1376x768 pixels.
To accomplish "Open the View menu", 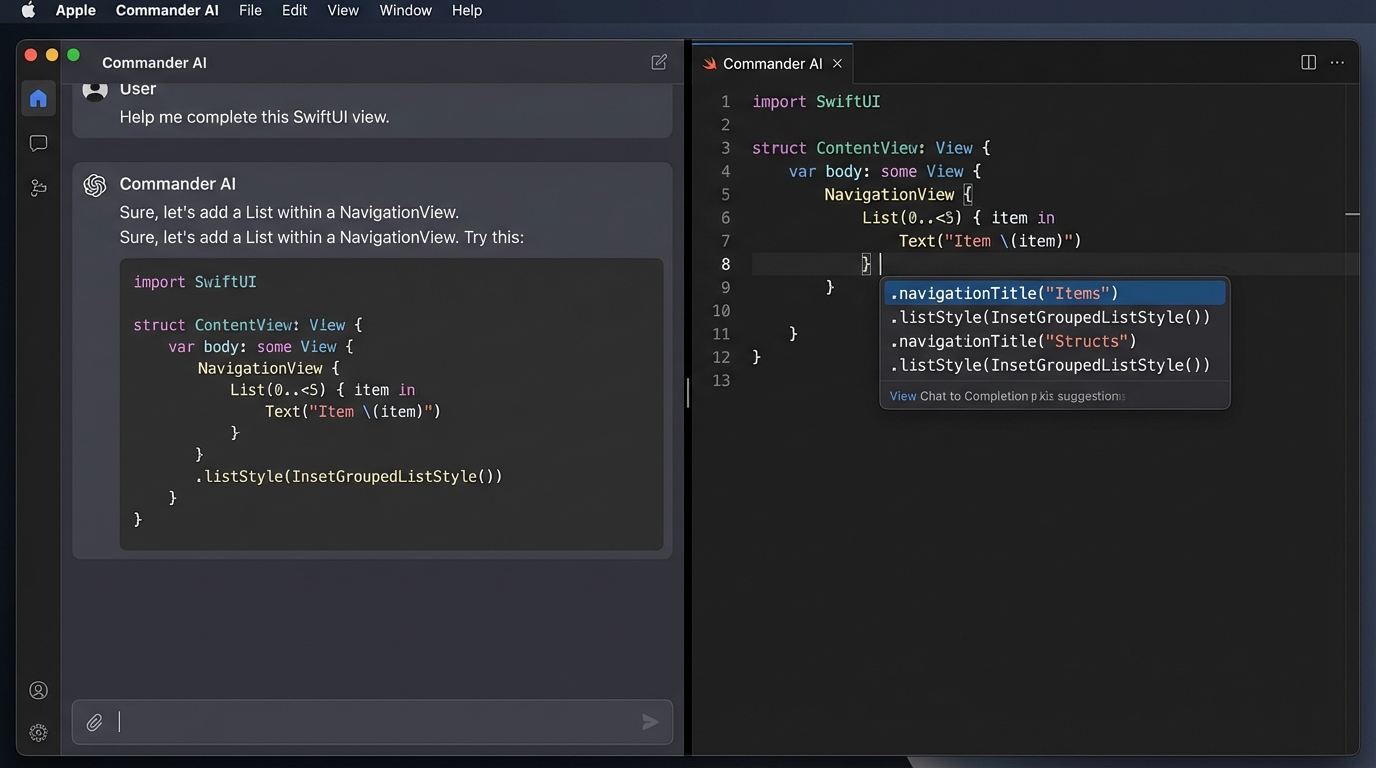I will (x=342, y=10).
